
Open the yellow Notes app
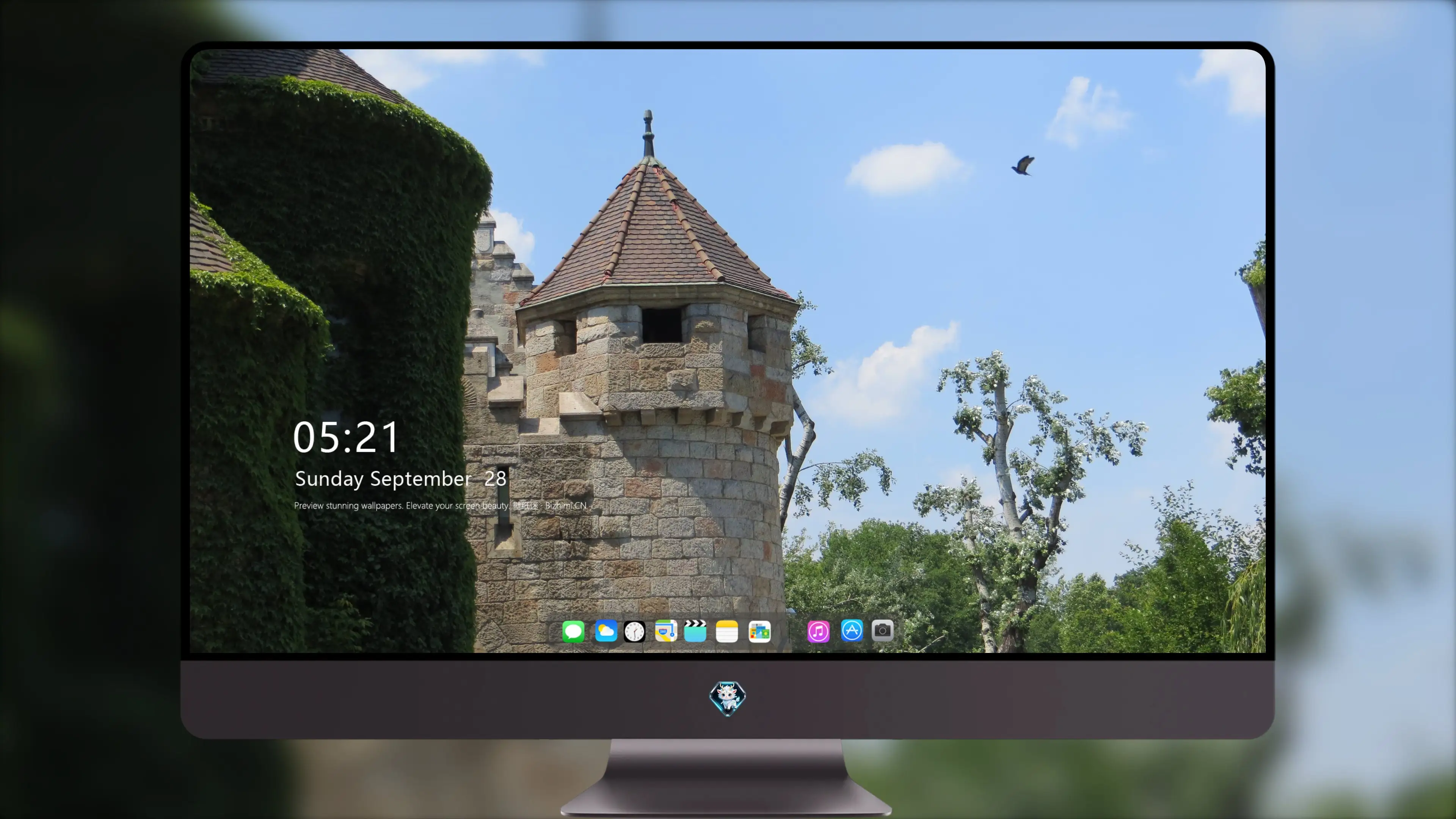727,631
